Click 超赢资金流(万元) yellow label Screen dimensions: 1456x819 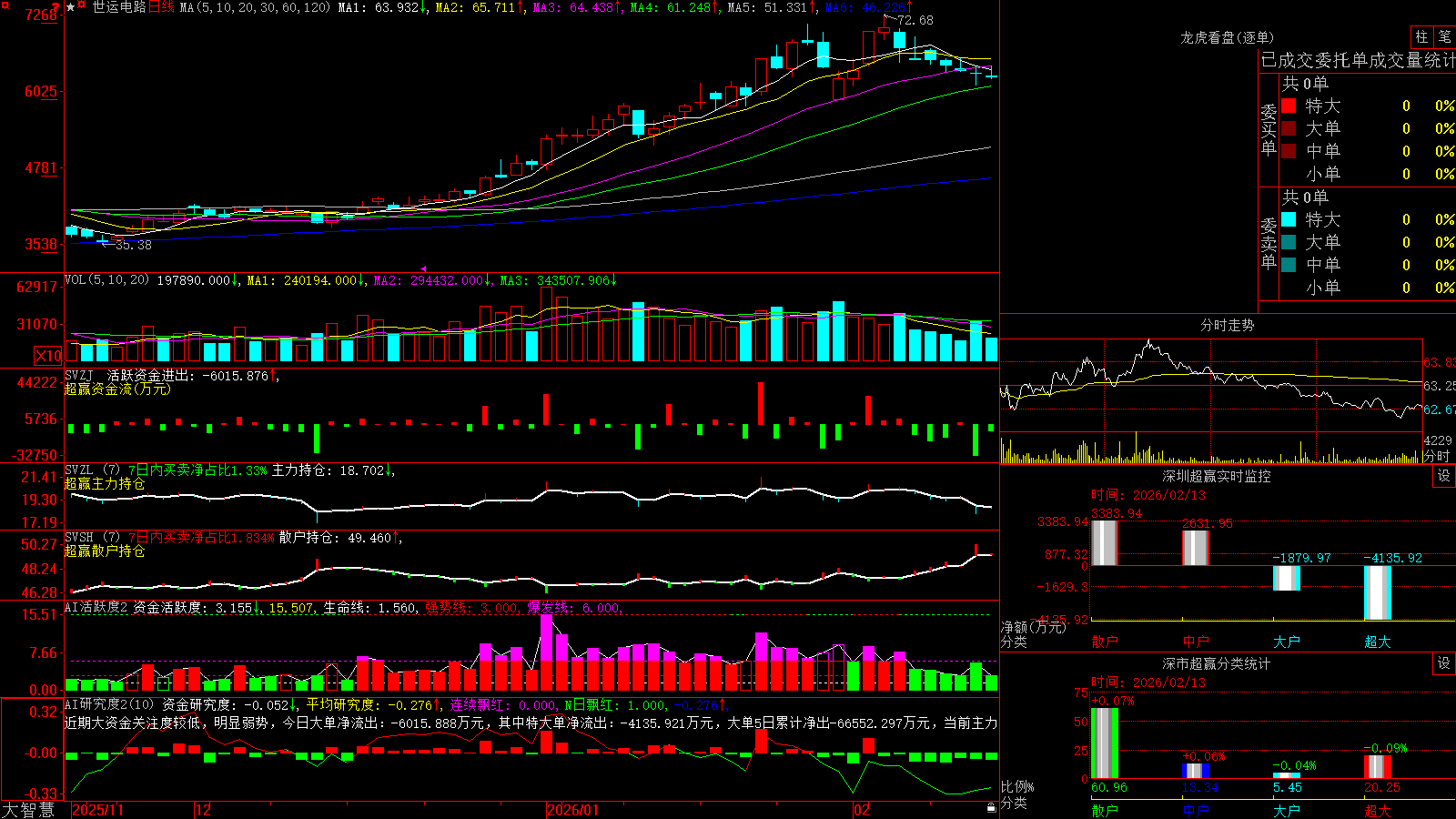tap(117, 389)
